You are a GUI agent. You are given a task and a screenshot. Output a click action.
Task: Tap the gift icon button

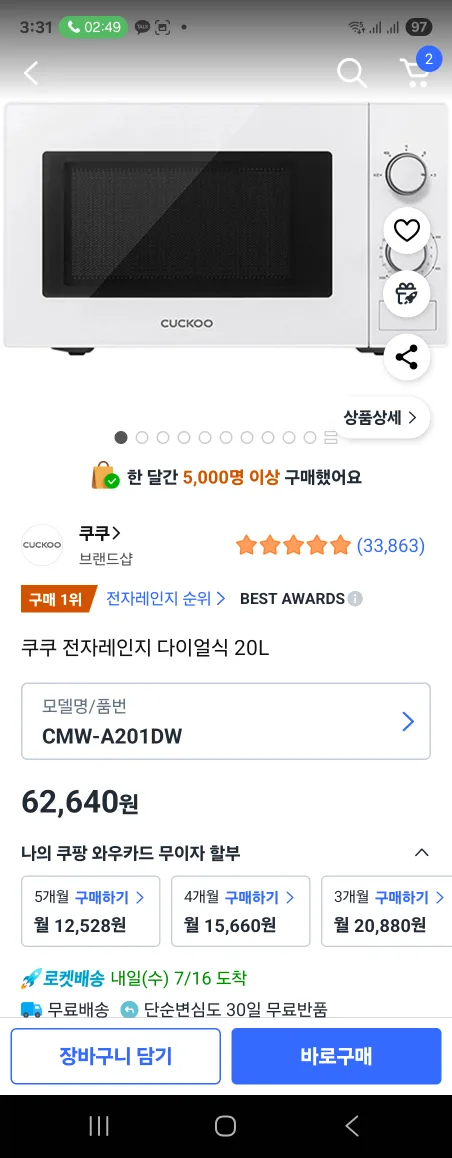click(406, 295)
